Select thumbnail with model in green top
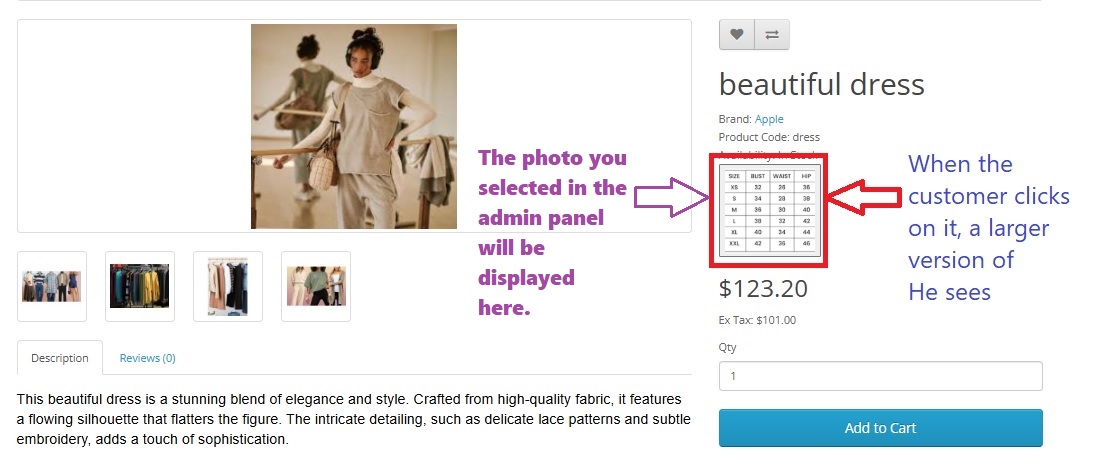 pyautogui.click(x=316, y=286)
